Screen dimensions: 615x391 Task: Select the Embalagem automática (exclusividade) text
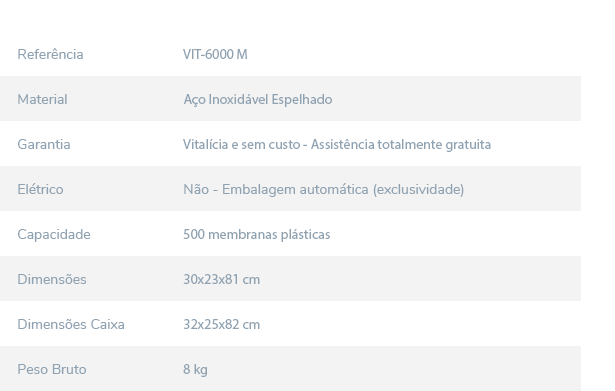coord(343,190)
